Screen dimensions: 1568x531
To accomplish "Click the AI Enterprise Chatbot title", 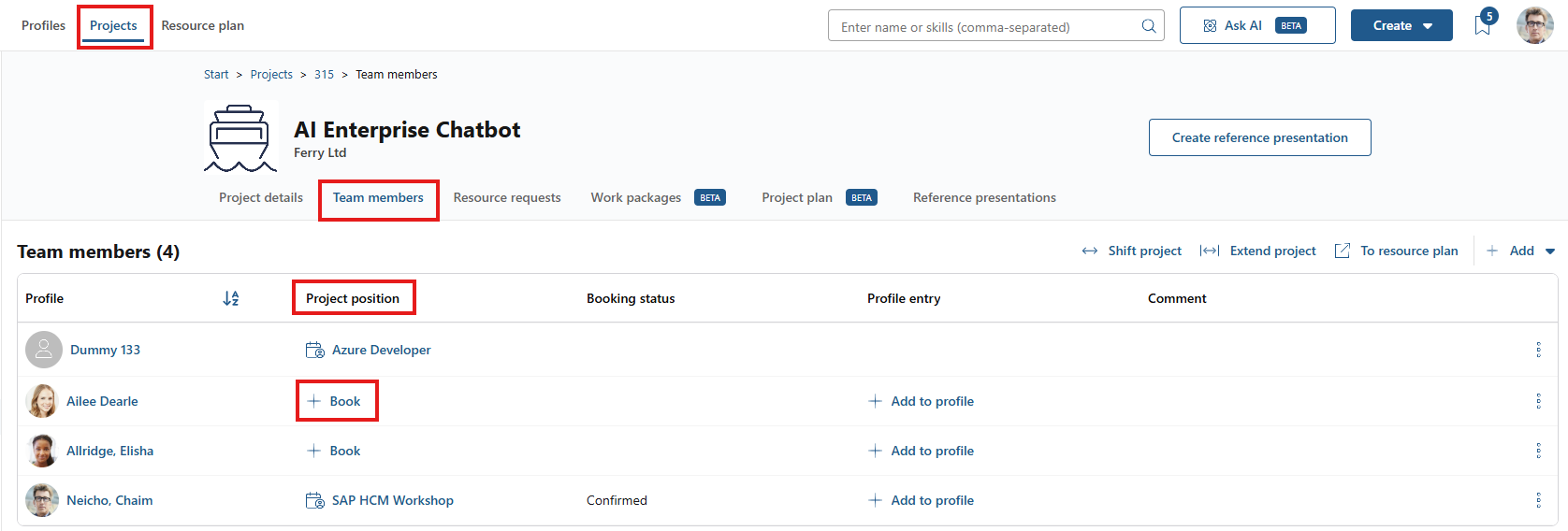I will coord(407,130).
